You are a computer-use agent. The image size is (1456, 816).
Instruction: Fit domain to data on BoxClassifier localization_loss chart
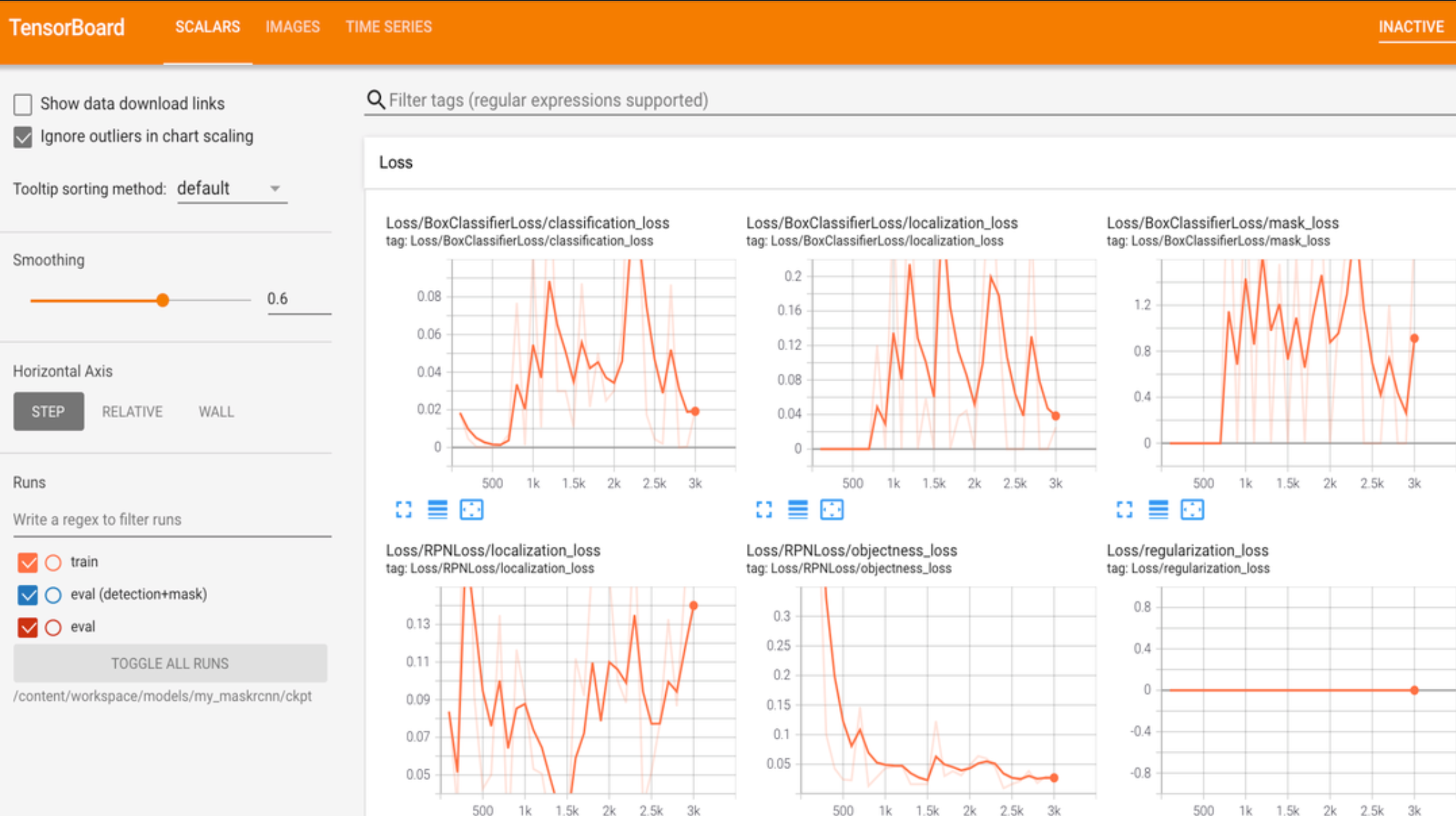point(832,509)
